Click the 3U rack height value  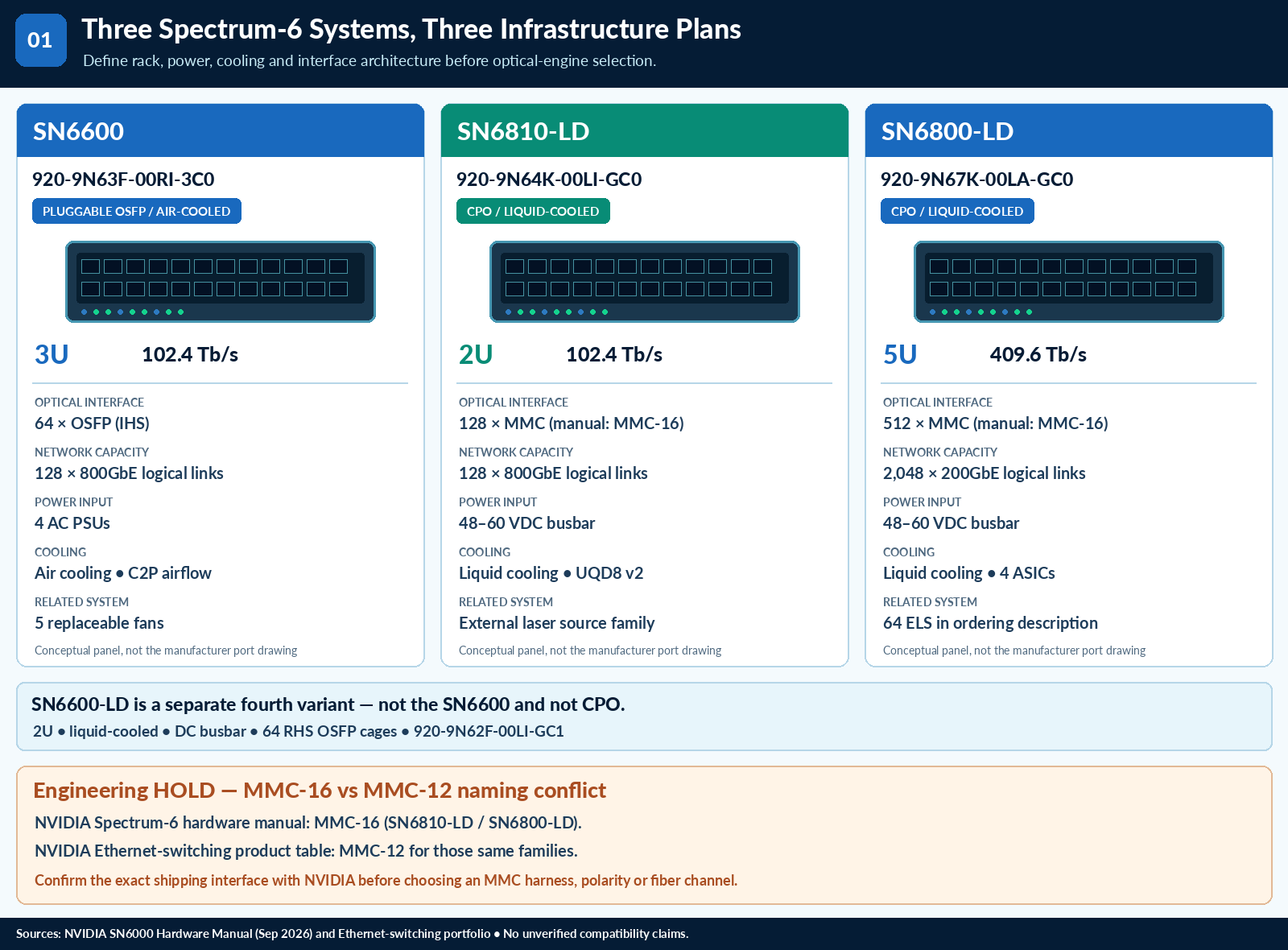click(52, 354)
